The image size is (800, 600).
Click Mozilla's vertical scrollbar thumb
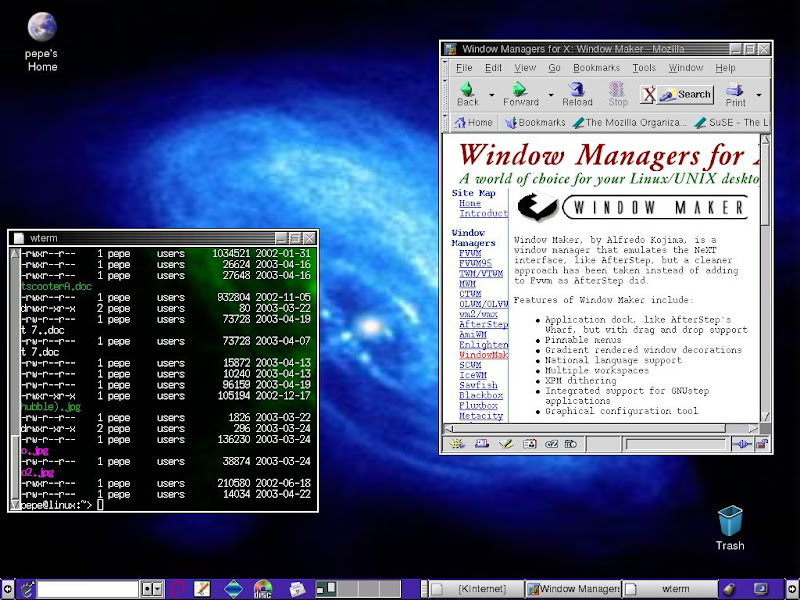764,184
